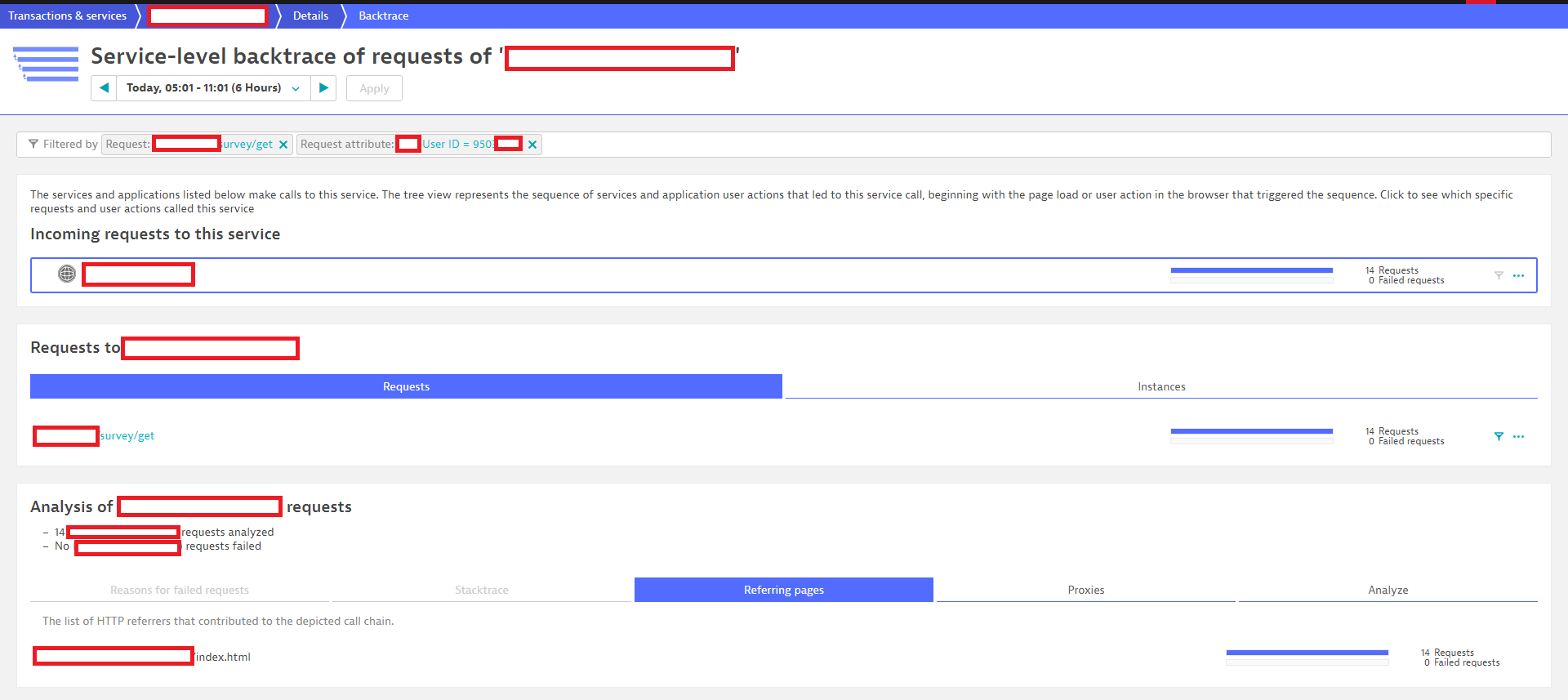Select the Referring pages tab
This screenshot has width=1568, height=700.
pyautogui.click(x=783, y=590)
